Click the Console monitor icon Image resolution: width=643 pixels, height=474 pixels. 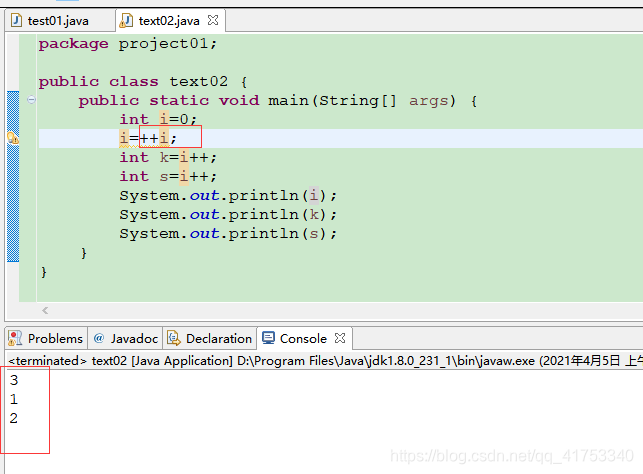[269, 338]
